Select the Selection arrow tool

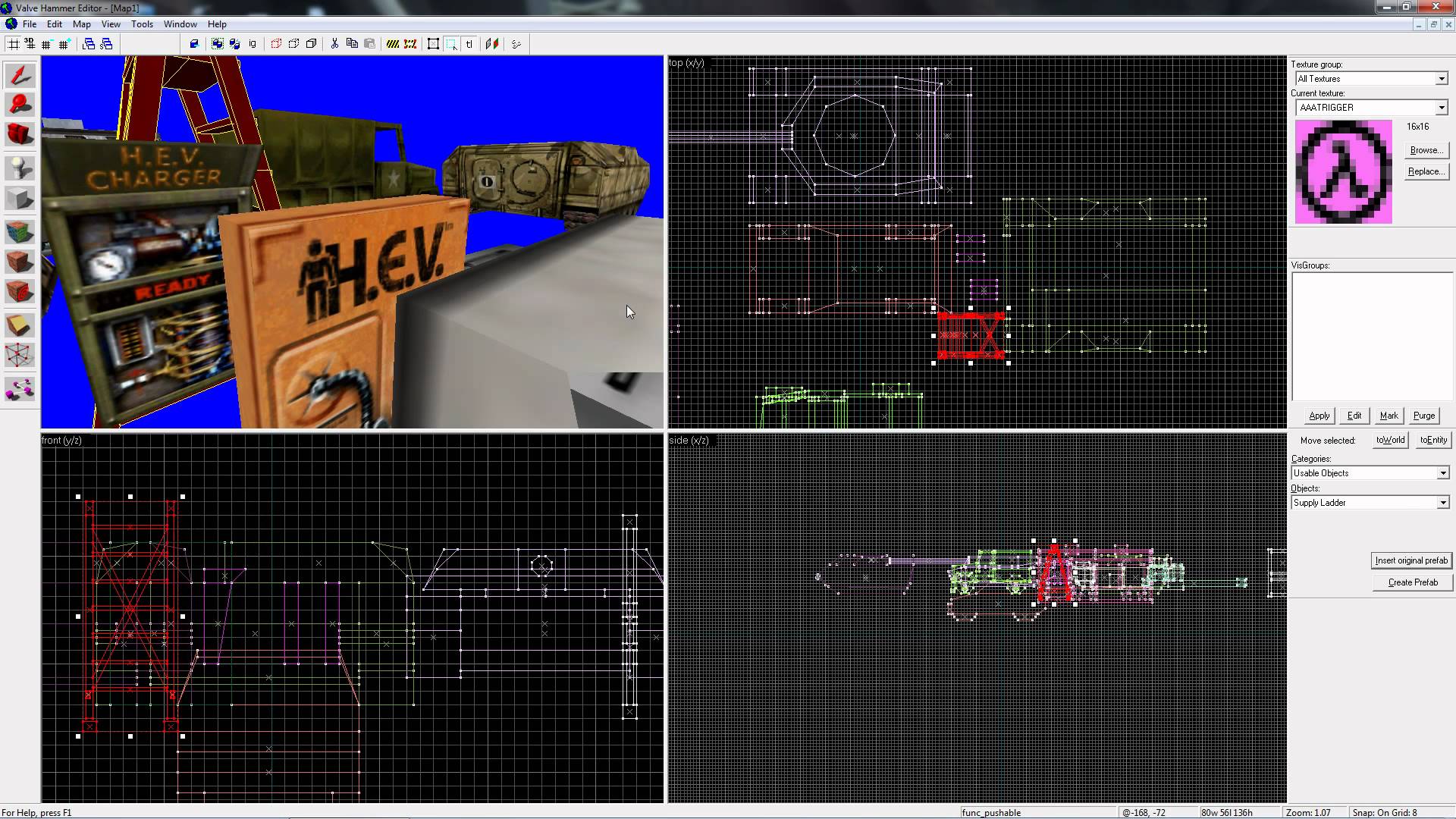click(20, 75)
